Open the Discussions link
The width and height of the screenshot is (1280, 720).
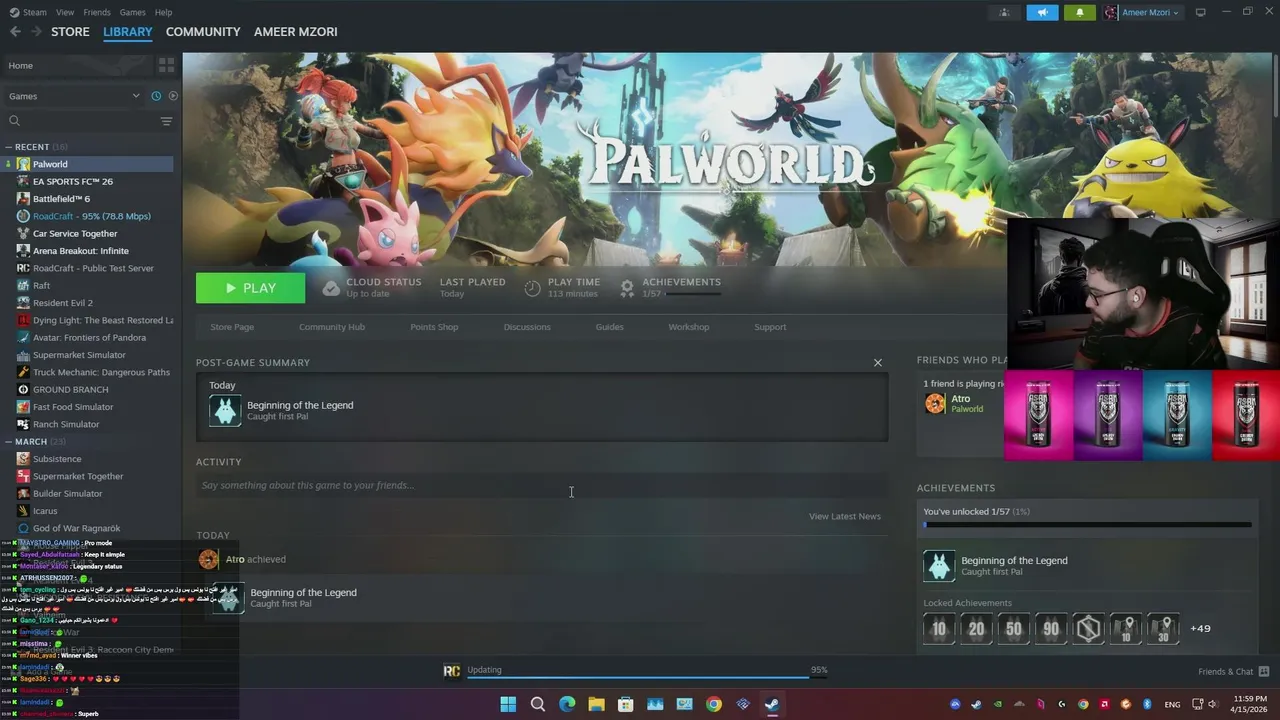pyautogui.click(x=527, y=327)
